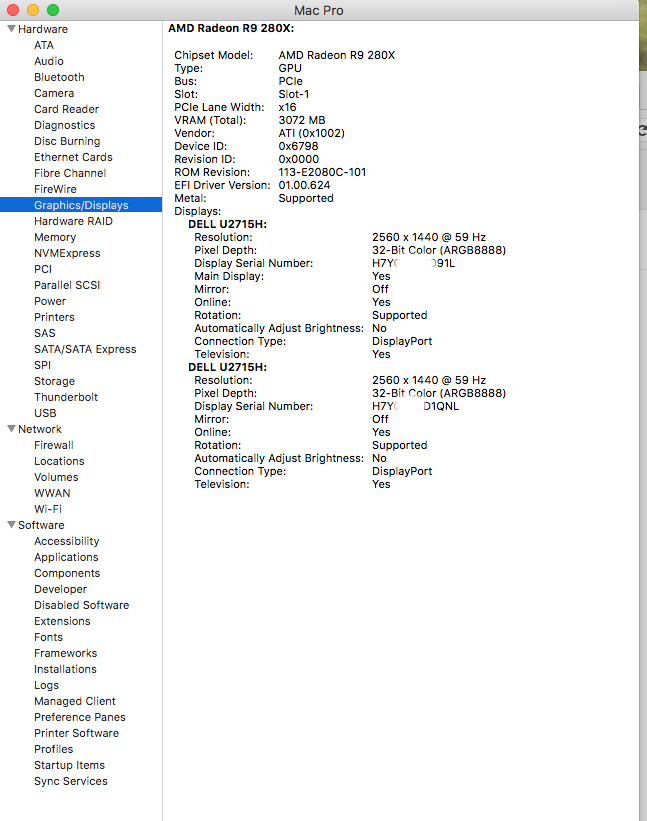Open the Card Reader entry
This screenshot has width=647, height=821.
tap(66, 109)
